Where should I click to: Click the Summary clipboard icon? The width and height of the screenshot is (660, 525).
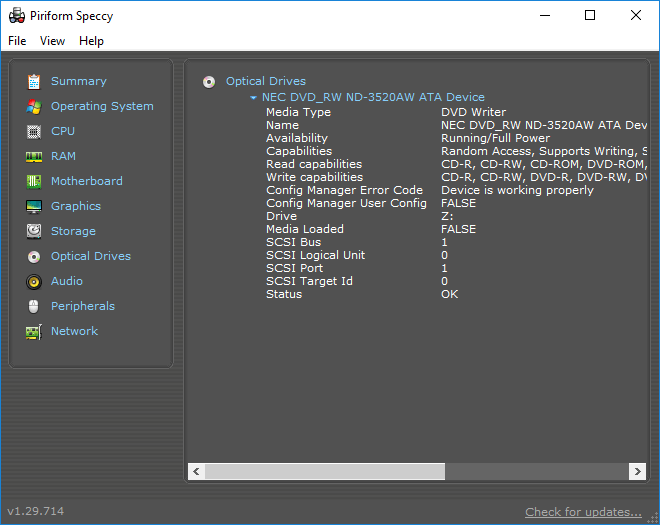pos(34,82)
